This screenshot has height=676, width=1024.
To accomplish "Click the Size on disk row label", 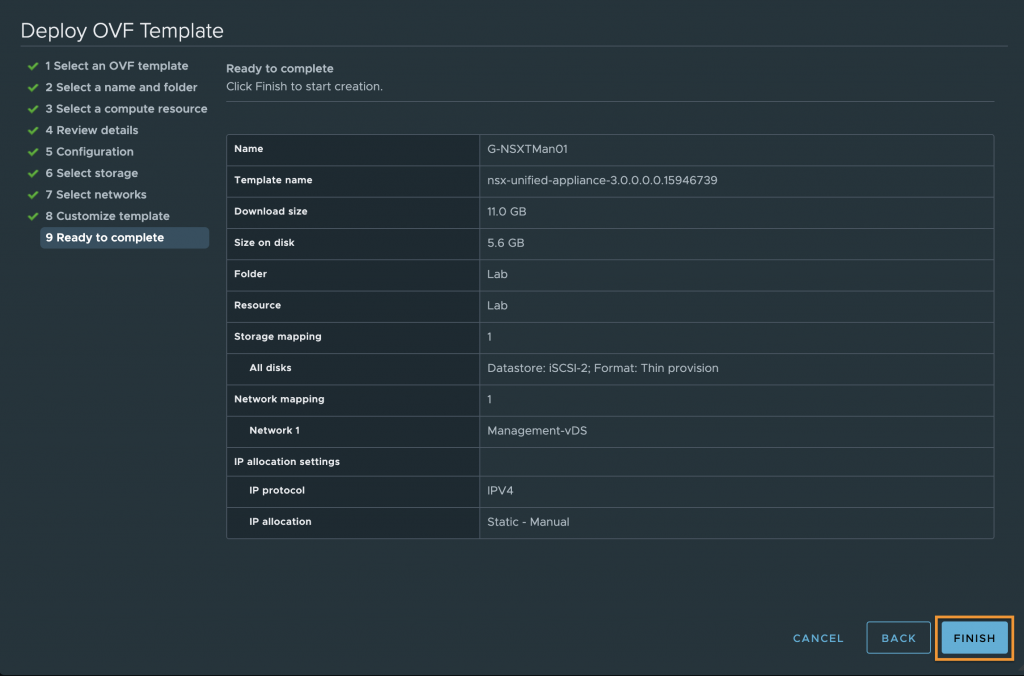I will coord(264,242).
